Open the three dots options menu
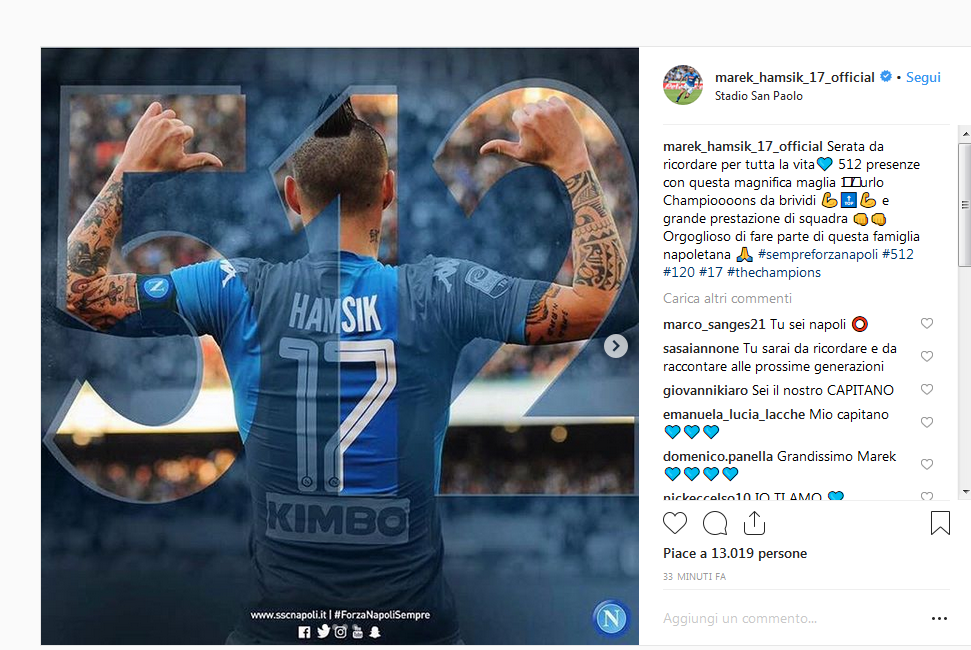The height and width of the screenshot is (650, 971). click(939, 618)
